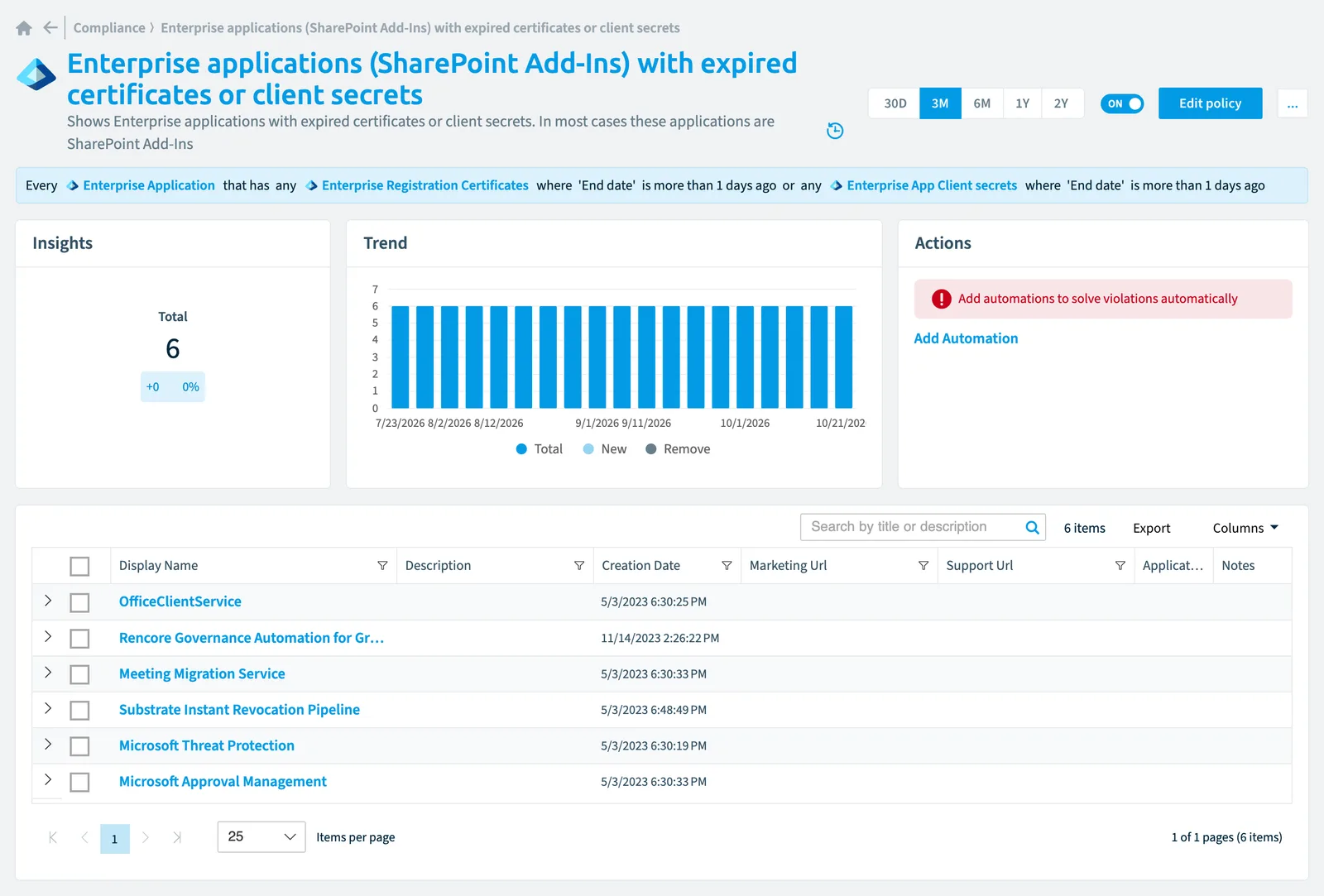Open Display Name column filter icon
The image size is (1324, 896).
382,566
